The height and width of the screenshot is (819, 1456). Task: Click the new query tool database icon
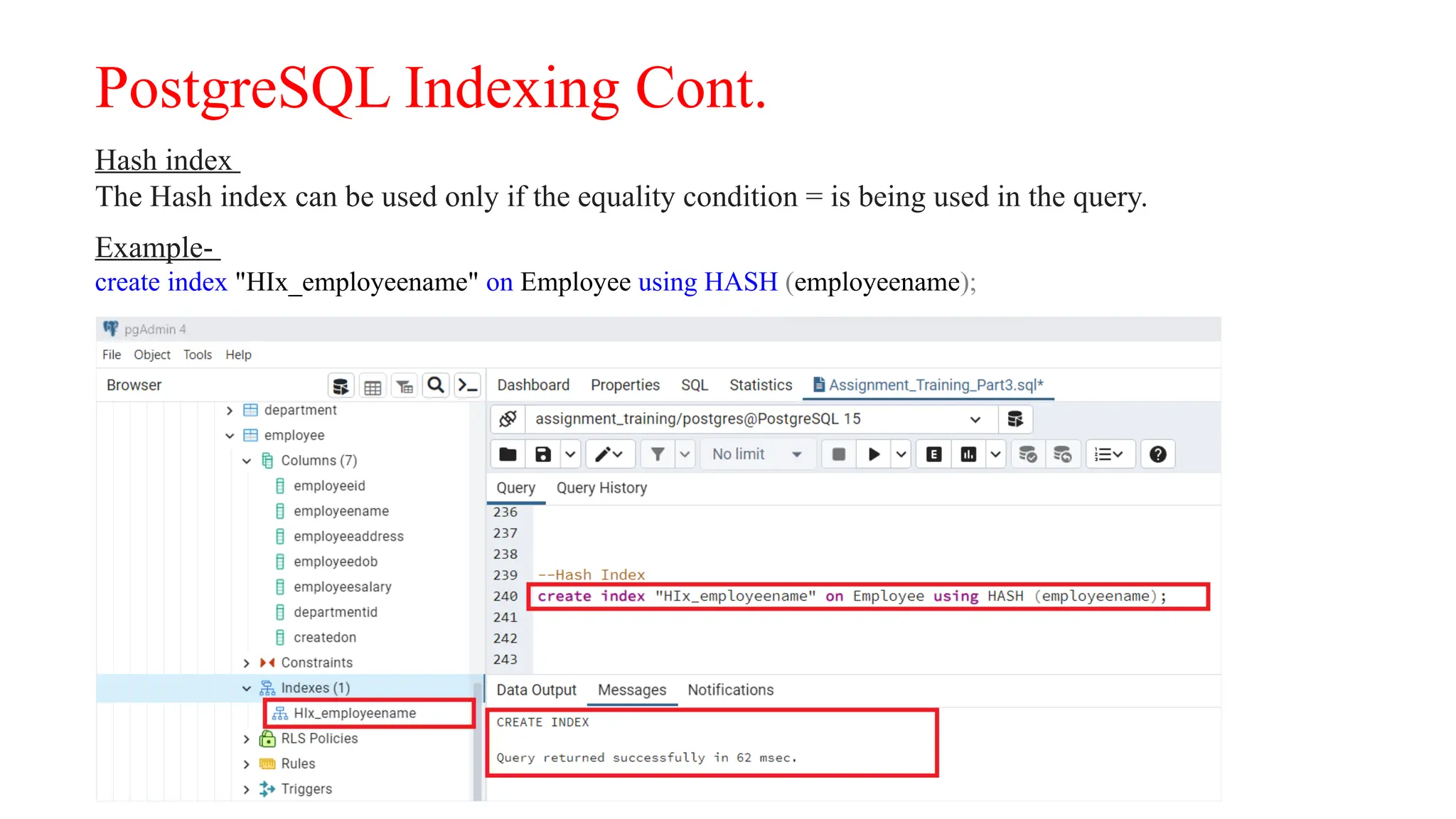pyautogui.click(x=1015, y=419)
